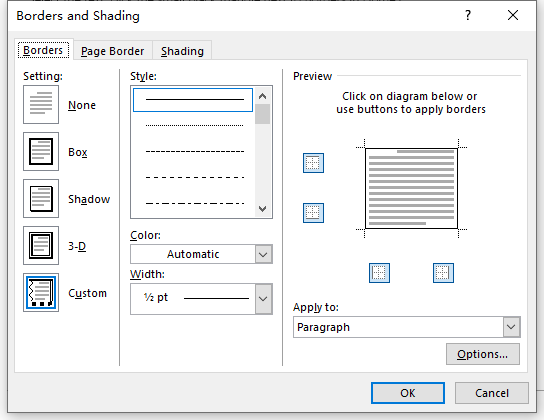This screenshot has height=420, width=544.
Task: Select the None border setting icon
Action: [41, 105]
